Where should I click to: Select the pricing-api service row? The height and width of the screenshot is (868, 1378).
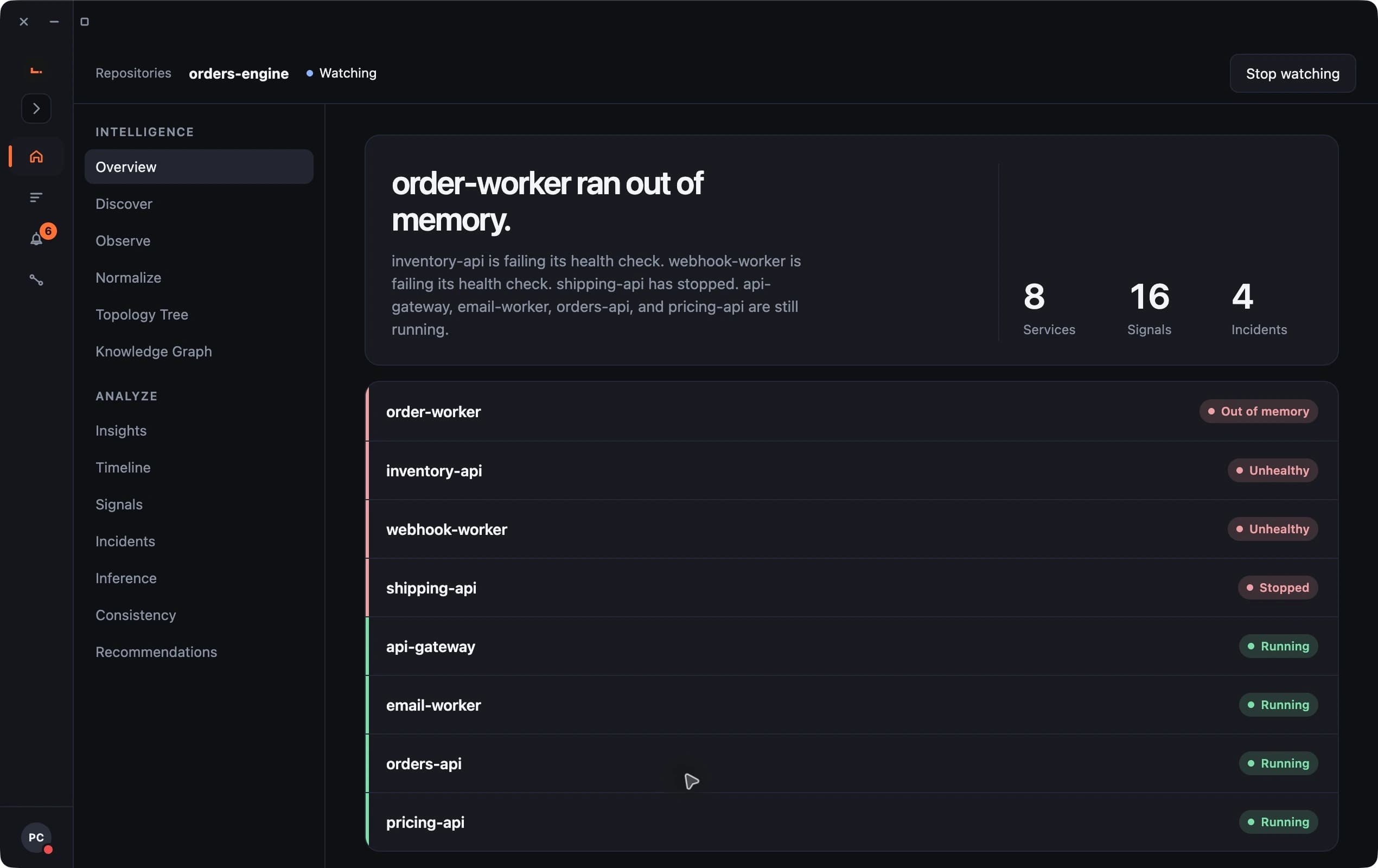coord(852,822)
